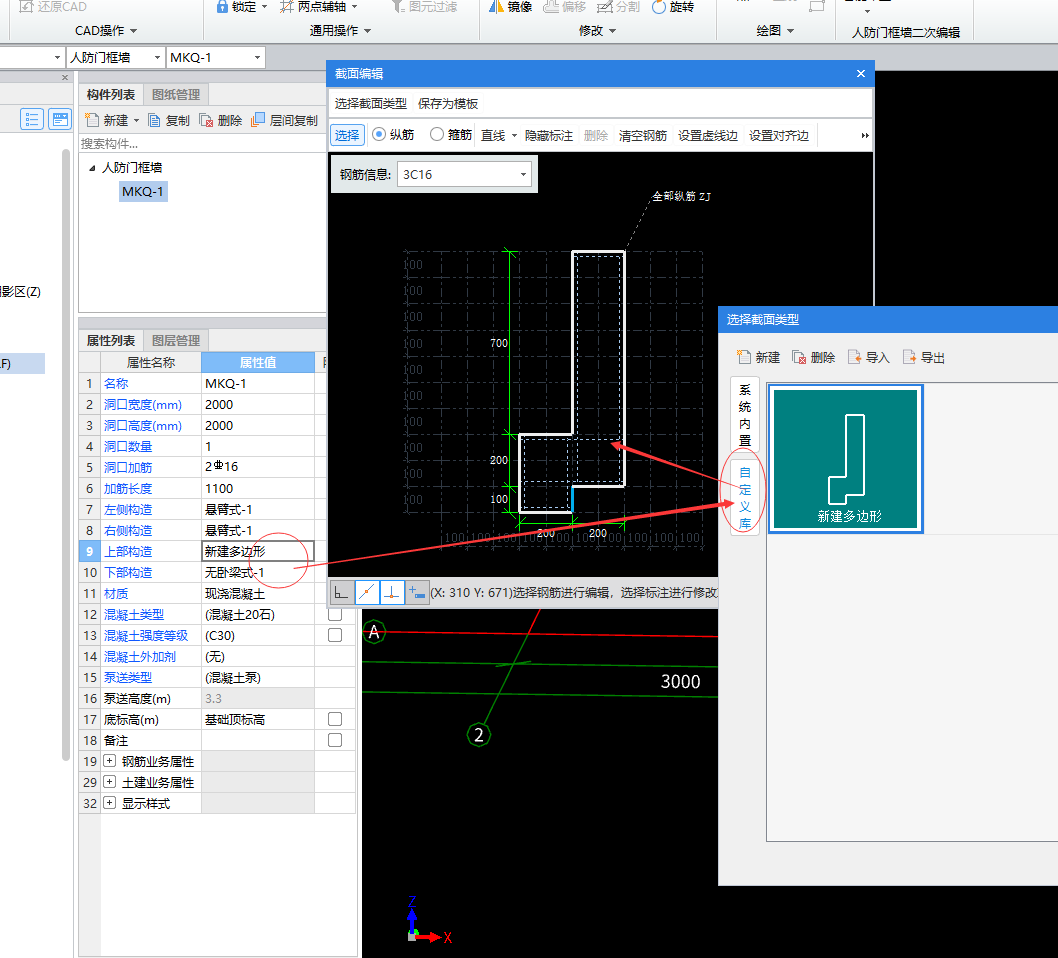Show more section editor toolbar items

(x=864, y=136)
